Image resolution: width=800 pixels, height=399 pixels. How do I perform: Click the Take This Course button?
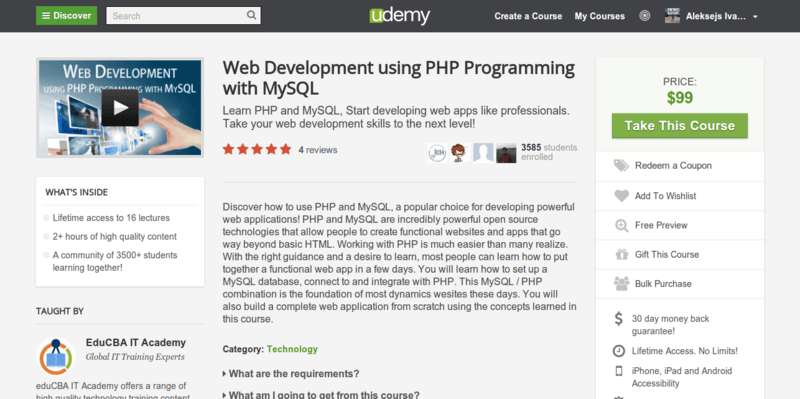click(680, 126)
